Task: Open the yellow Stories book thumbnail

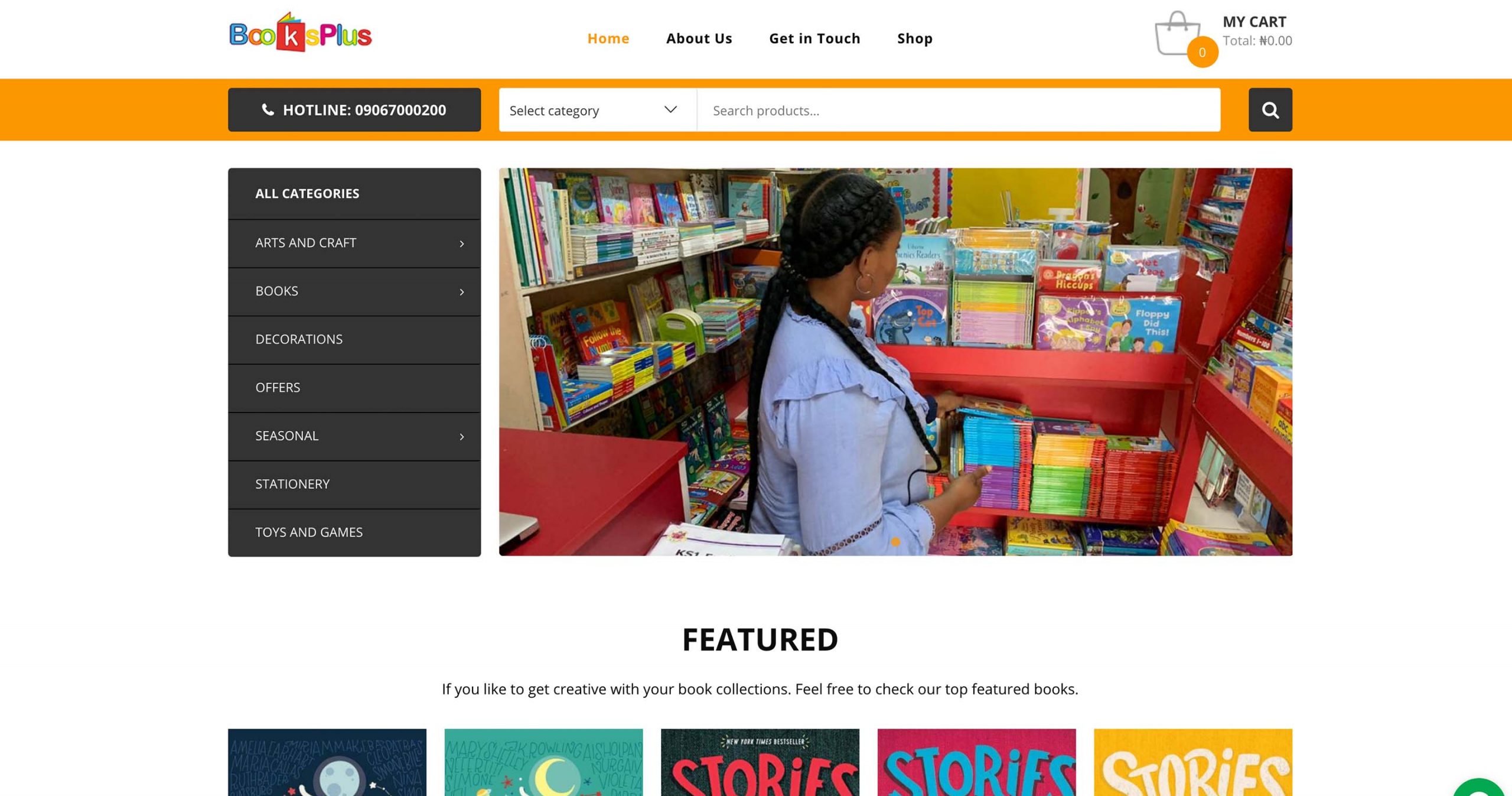Action: pyautogui.click(x=1192, y=762)
